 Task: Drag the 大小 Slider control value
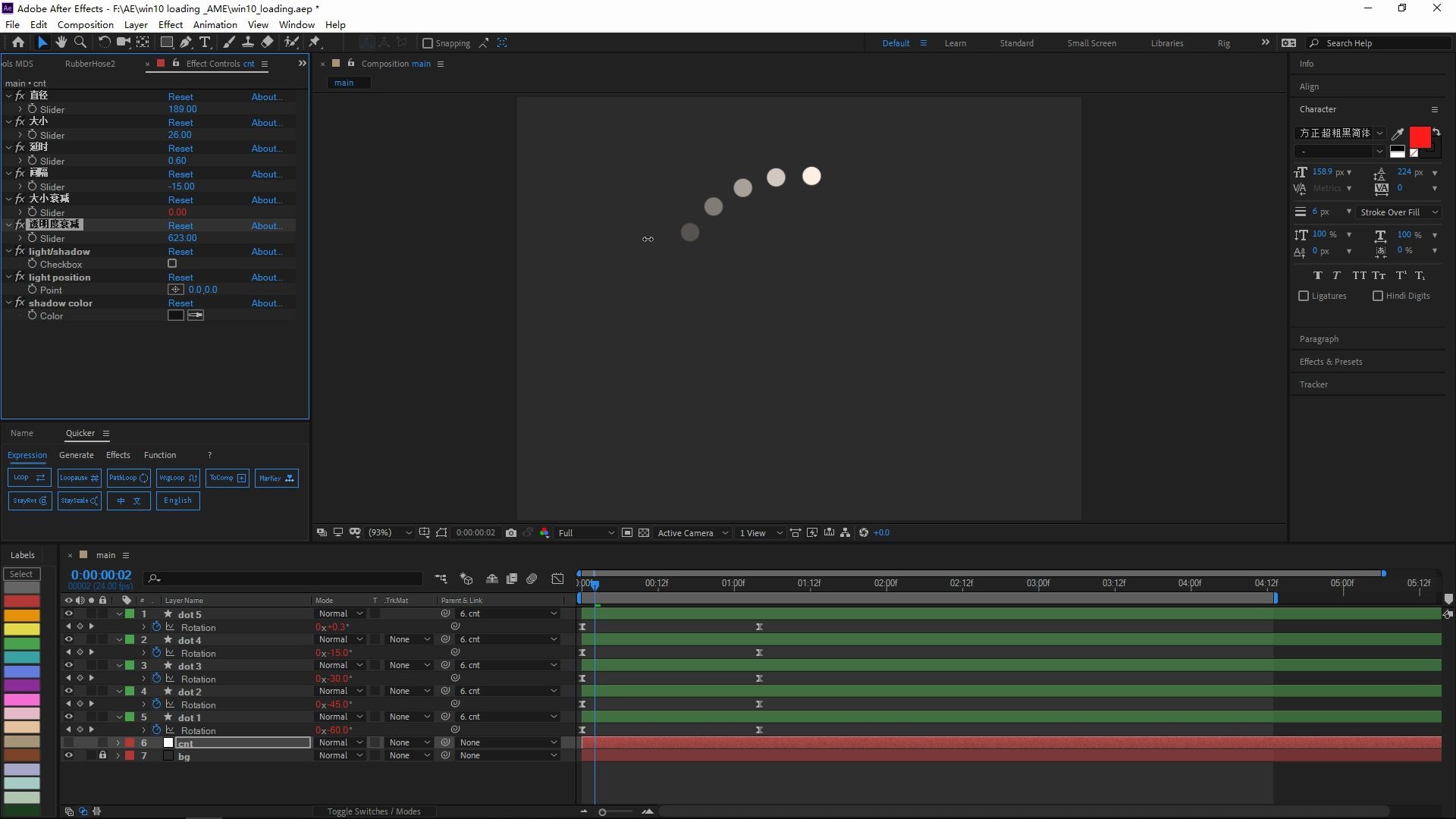[x=178, y=135]
